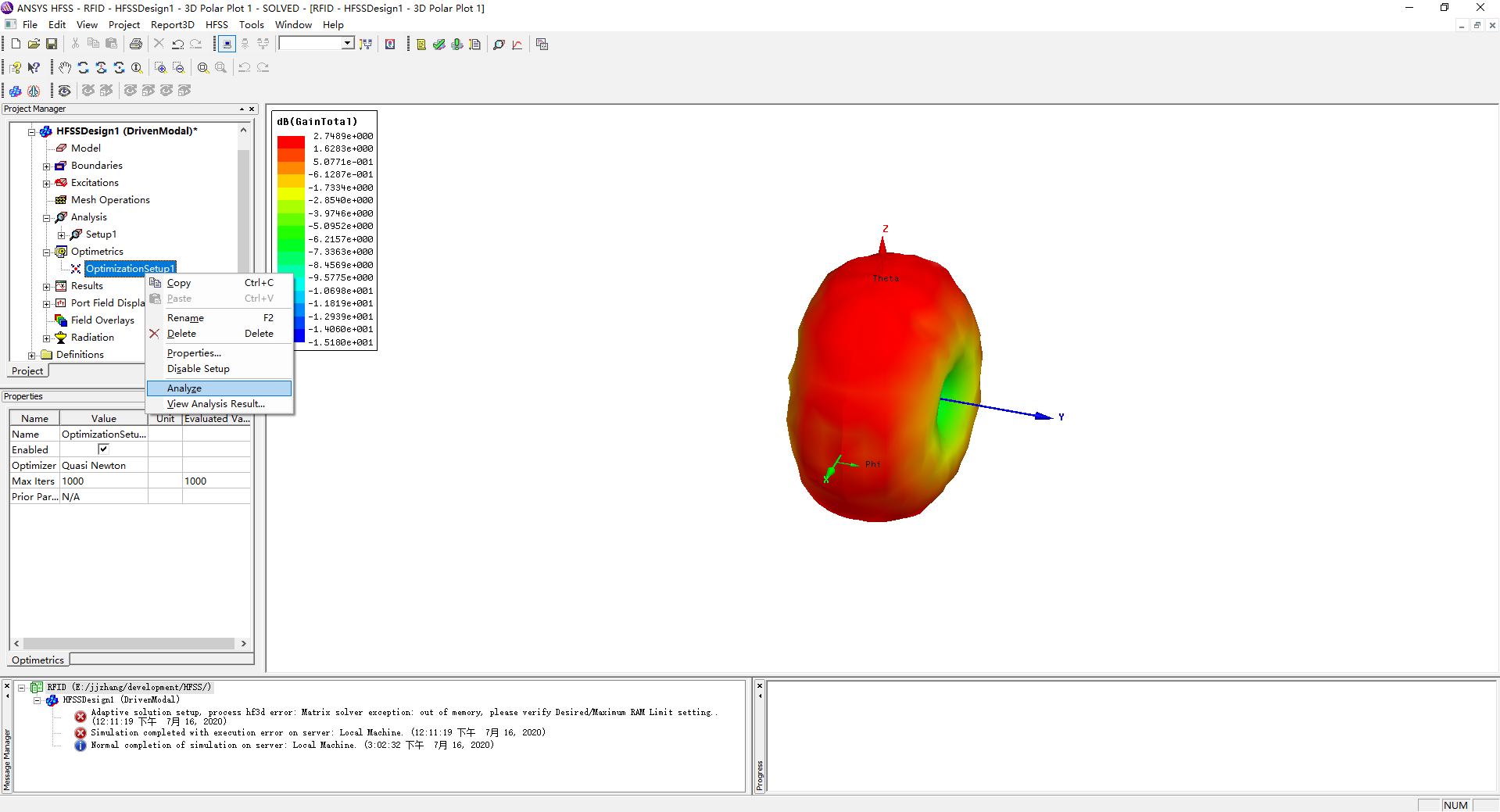Create a new project with the New icon
This screenshot has height=812, width=1500.
click(16, 44)
